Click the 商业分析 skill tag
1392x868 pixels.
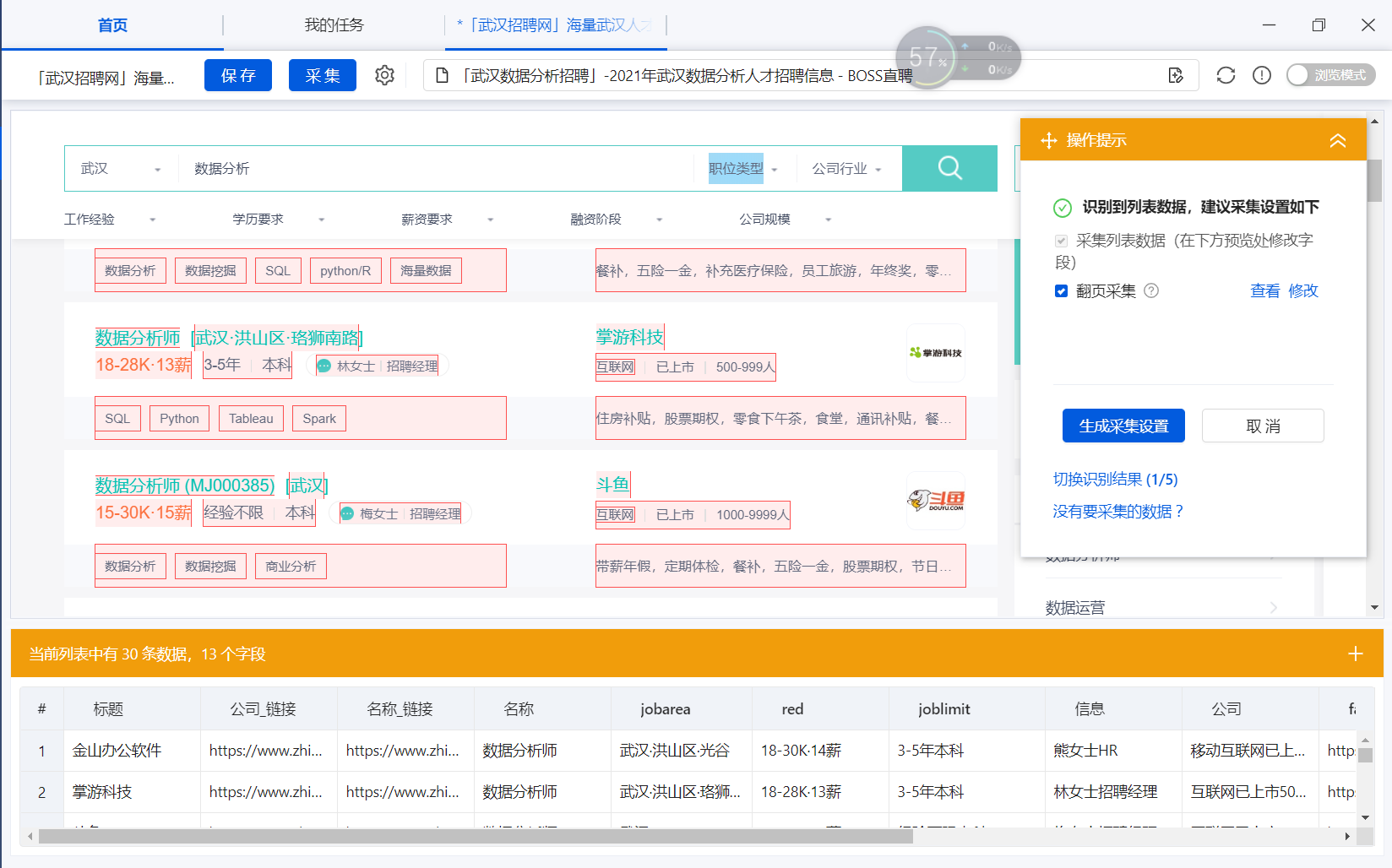click(x=291, y=567)
